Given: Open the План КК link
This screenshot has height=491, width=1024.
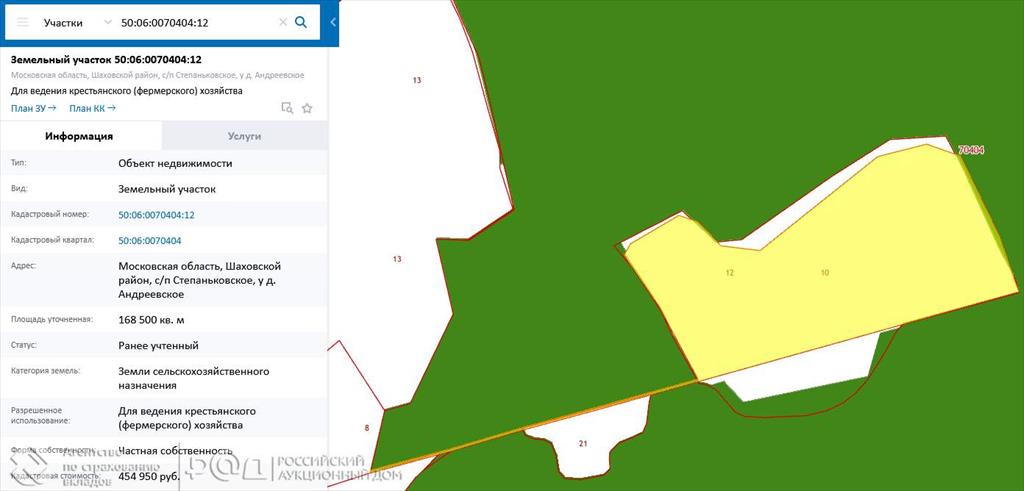Looking at the screenshot, I should click(x=91, y=108).
